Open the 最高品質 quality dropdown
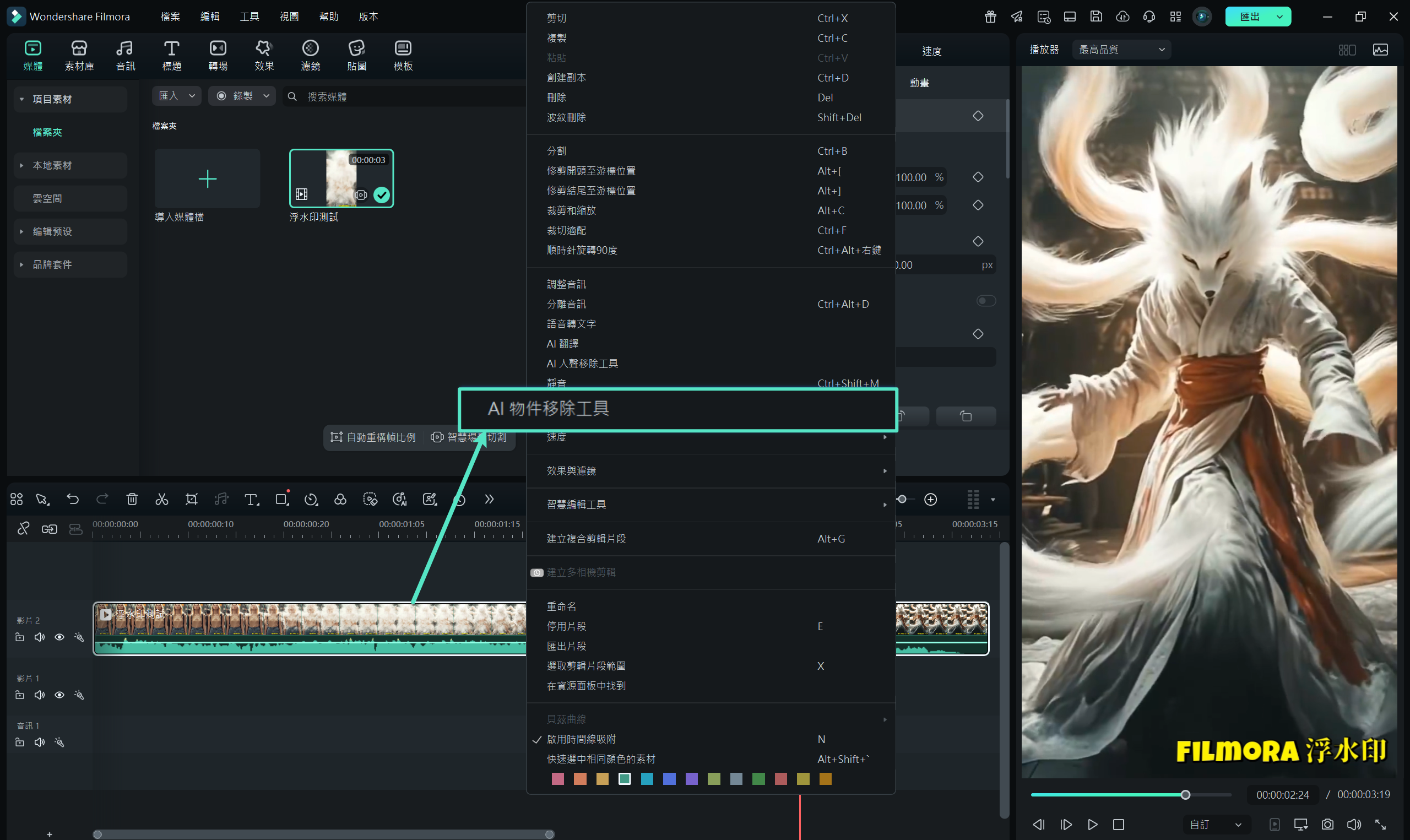This screenshot has height=840, width=1410. [1121, 50]
